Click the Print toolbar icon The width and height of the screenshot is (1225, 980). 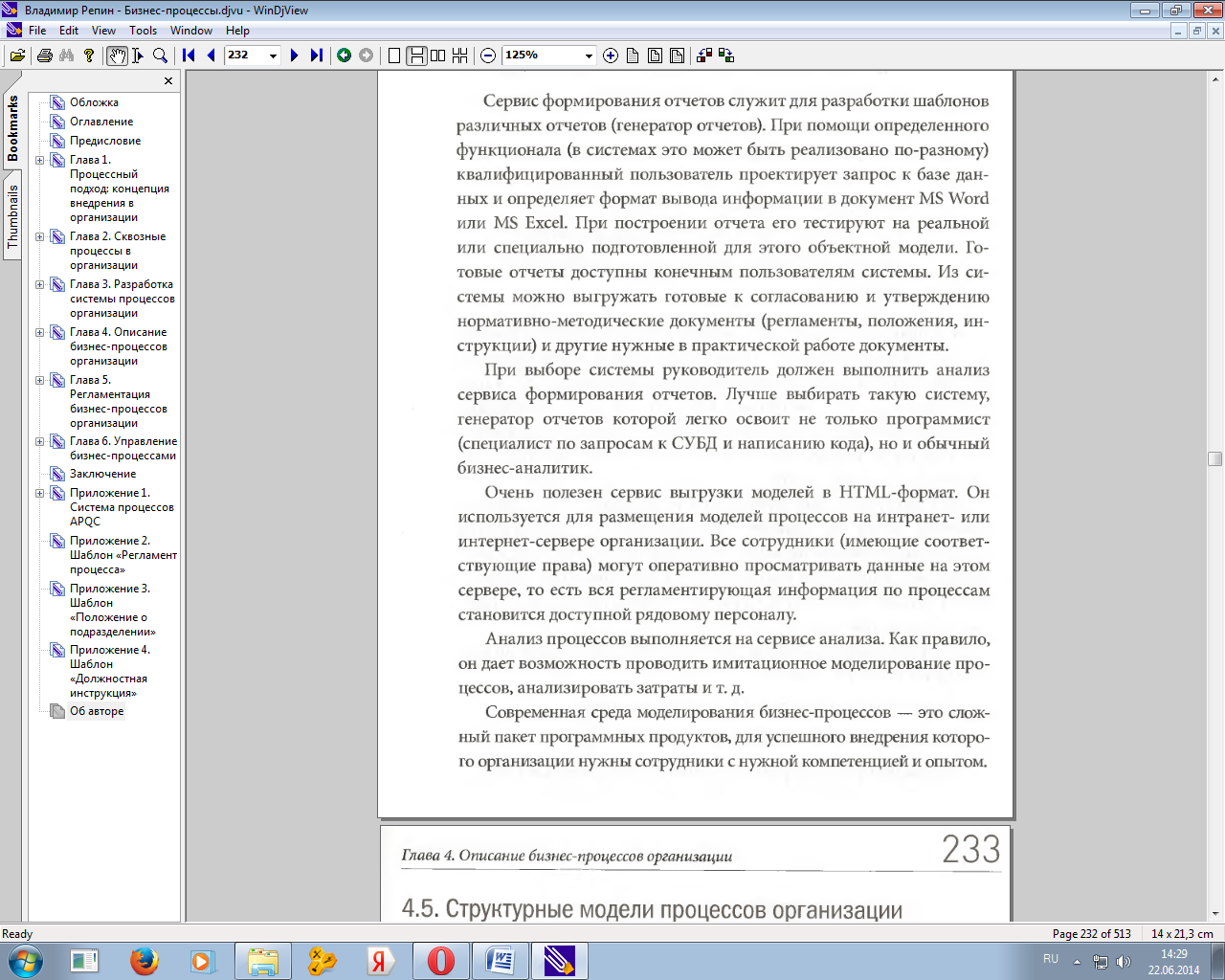click(44, 56)
